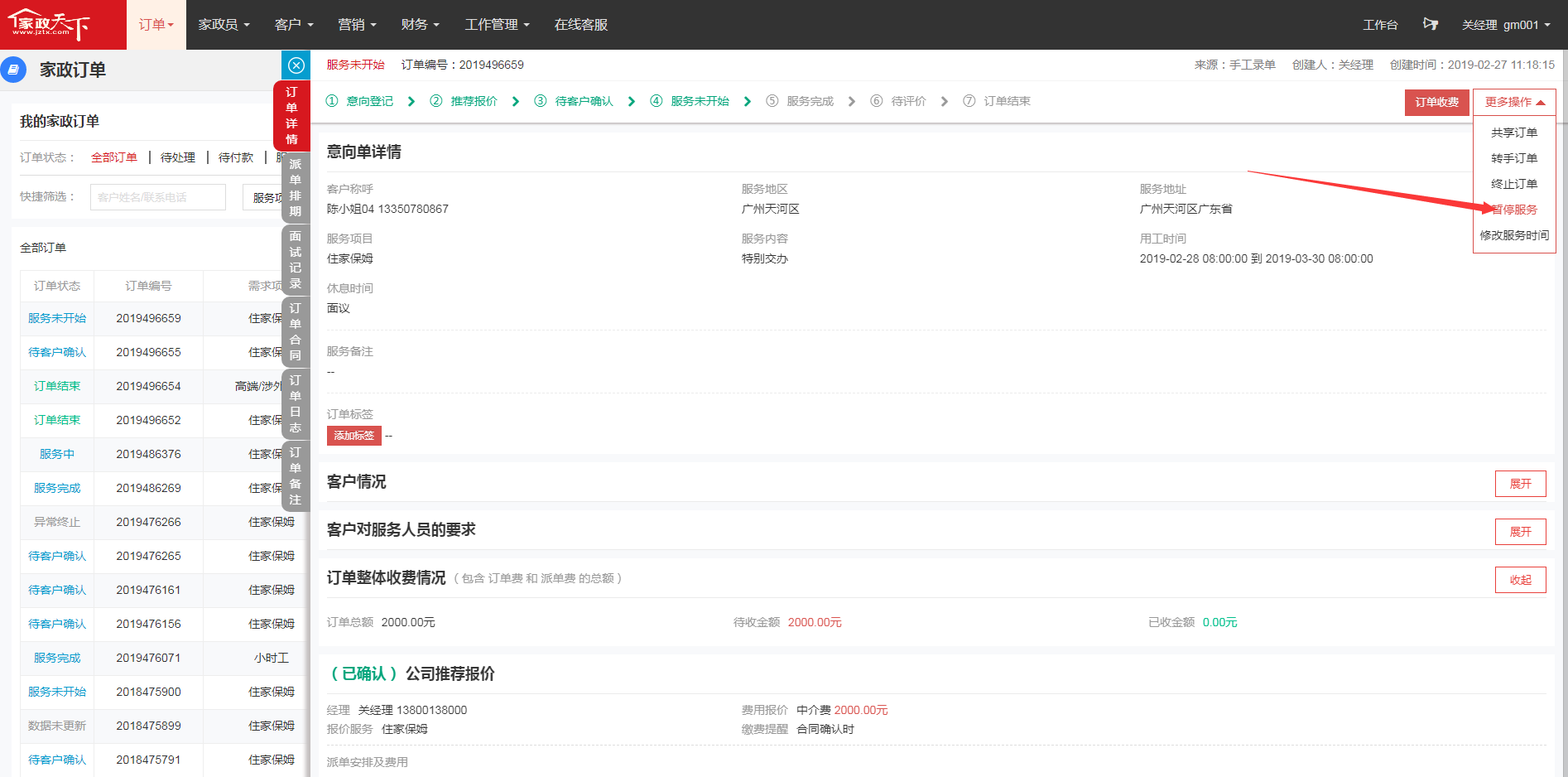Open the user account menu 关经理 gm001
Screen dimensions: 1568x777
click(x=1506, y=25)
